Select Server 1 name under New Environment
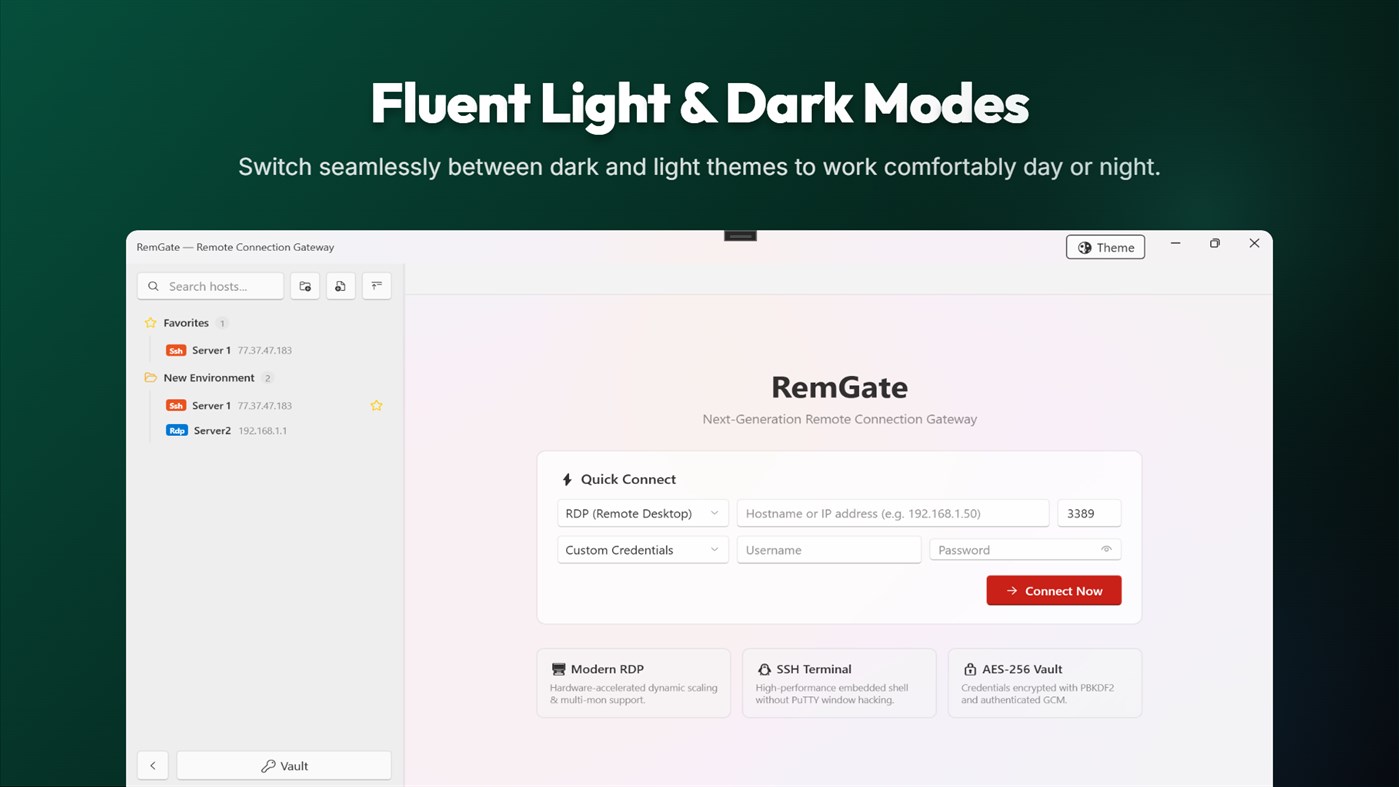This screenshot has width=1399, height=787. (x=211, y=405)
